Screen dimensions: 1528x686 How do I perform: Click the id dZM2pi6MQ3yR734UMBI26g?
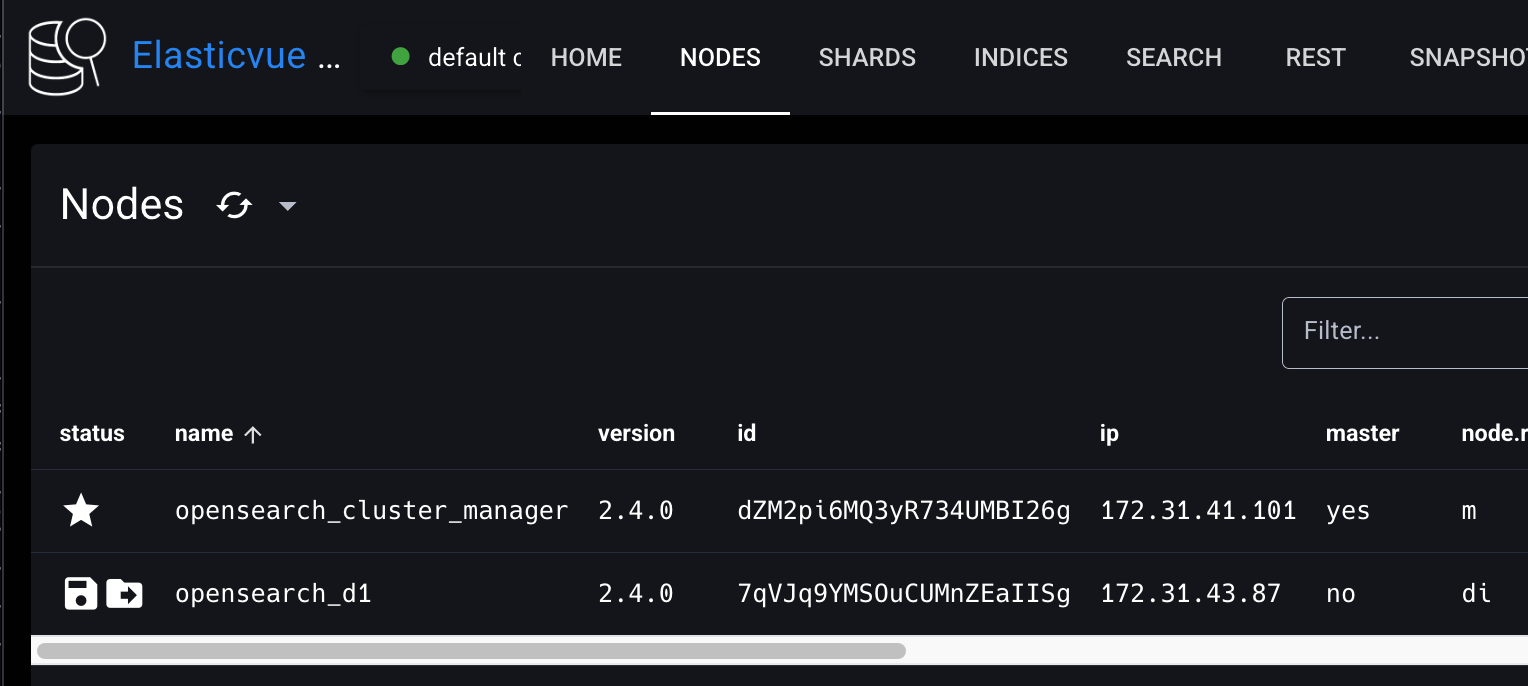click(903, 511)
